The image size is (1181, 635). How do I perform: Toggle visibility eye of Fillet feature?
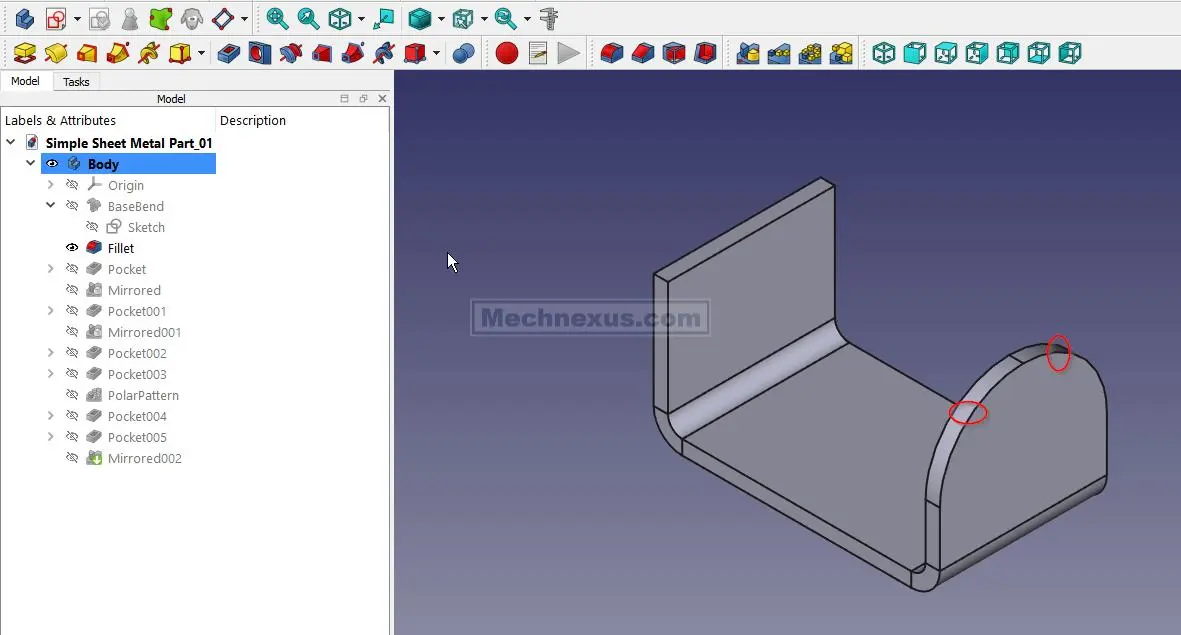pos(72,248)
